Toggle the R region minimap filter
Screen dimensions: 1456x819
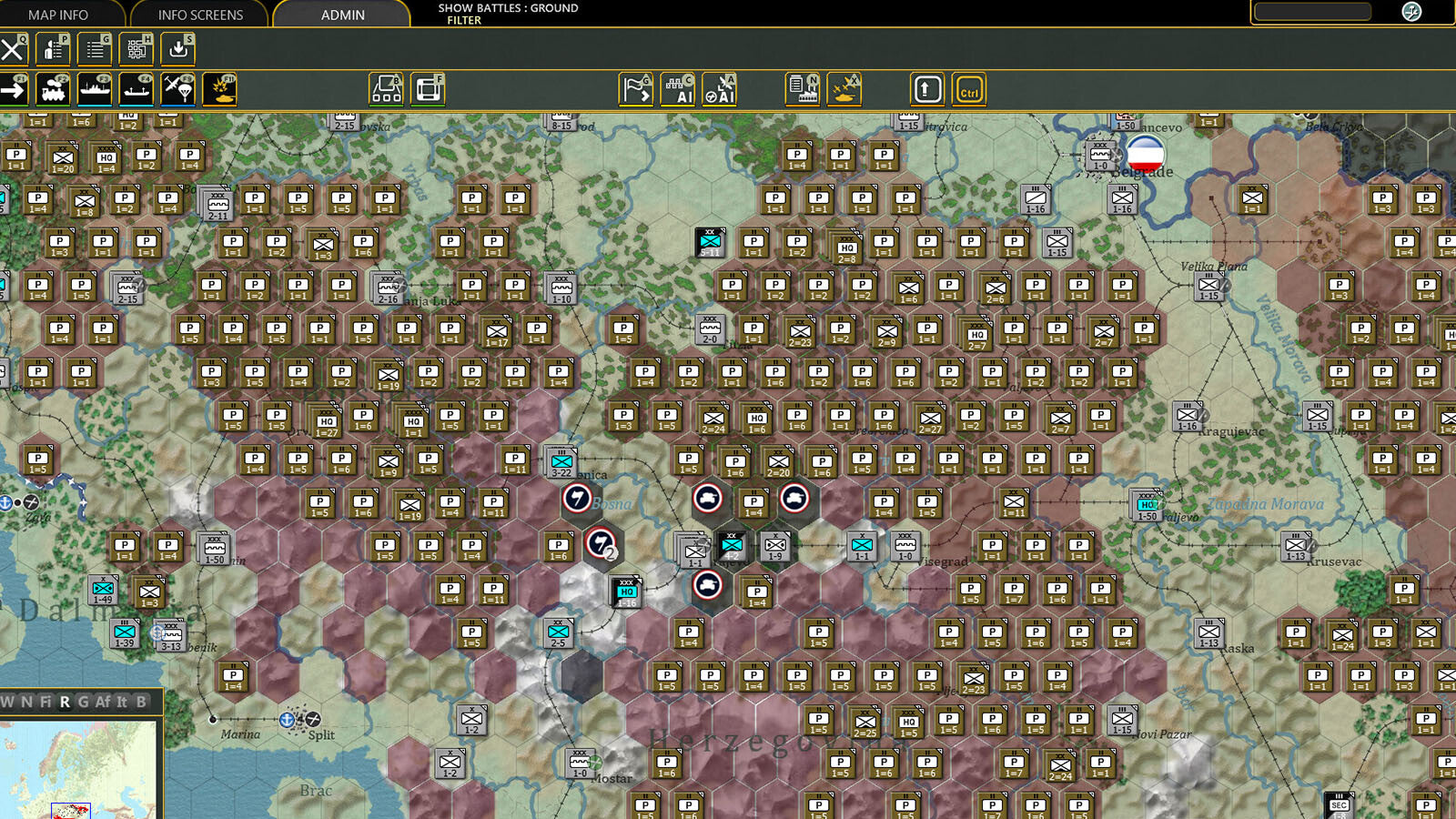click(65, 702)
